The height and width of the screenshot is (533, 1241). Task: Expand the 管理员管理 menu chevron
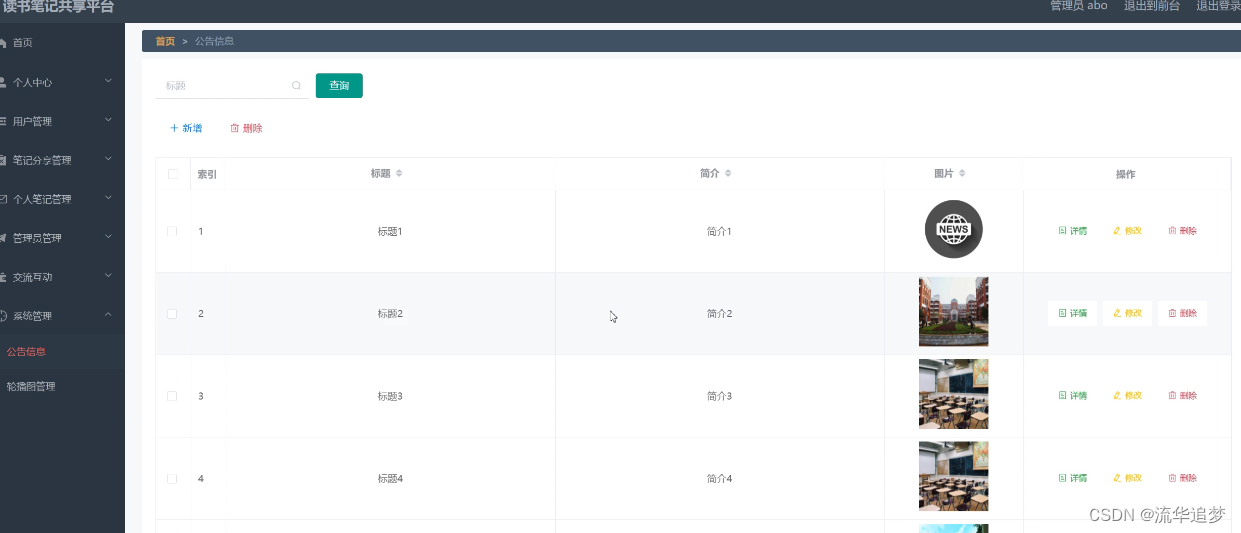[x=108, y=237]
